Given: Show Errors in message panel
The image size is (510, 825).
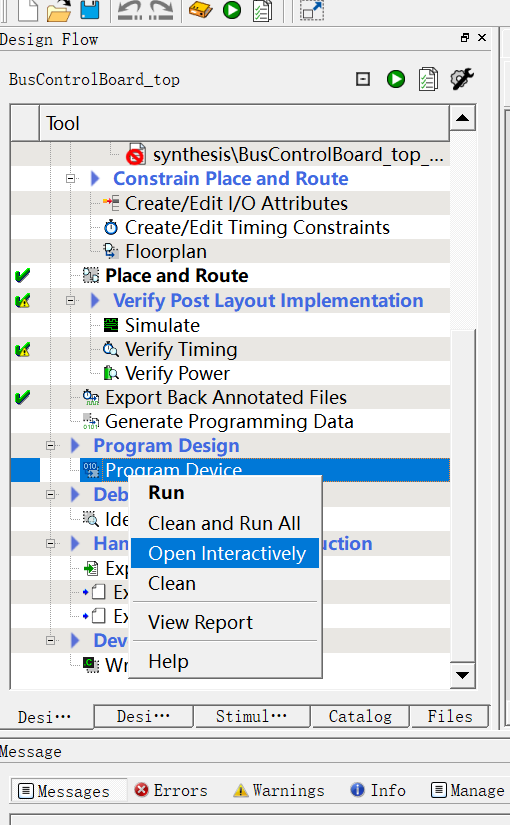Looking at the screenshot, I should [171, 790].
